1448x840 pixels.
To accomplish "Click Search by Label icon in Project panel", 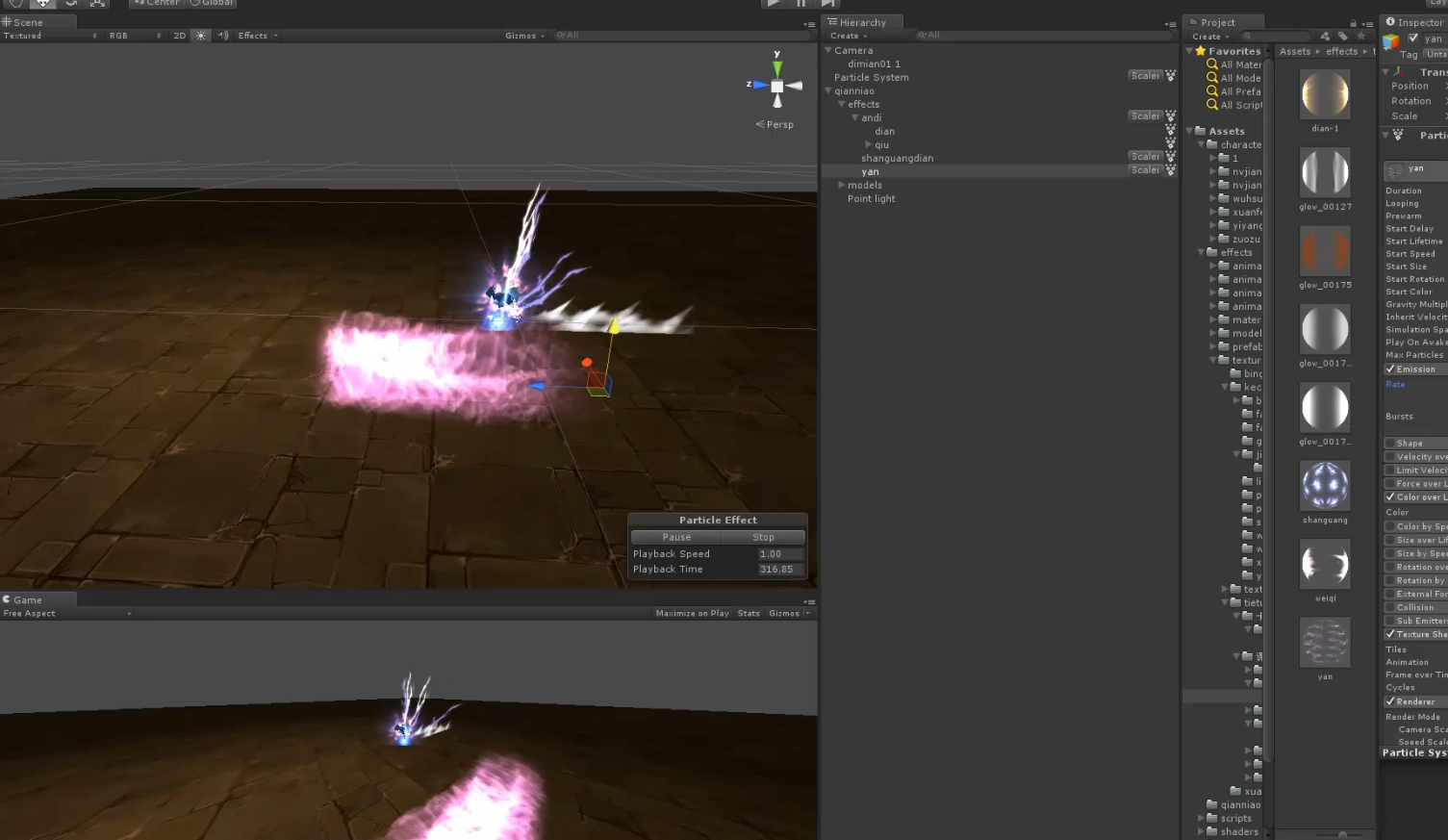I will pyautogui.click(x=1342, y=36).
